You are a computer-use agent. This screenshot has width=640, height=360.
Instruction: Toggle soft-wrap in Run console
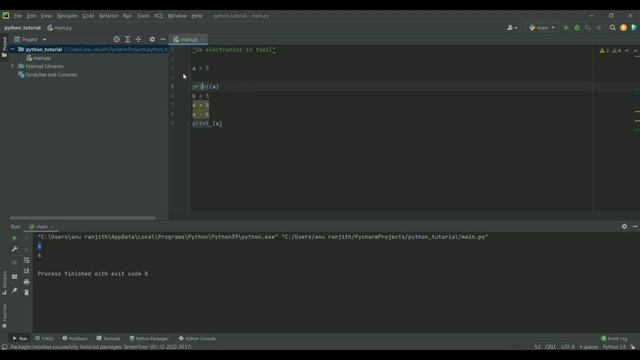click(x=27, y=260)
